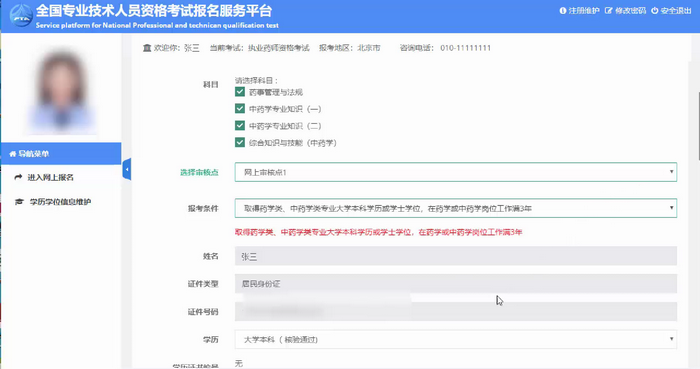Click the home icon beside 导航菜单
Image resolution: width=700 pixels, height=369 pixels.
(x=12, y=154)
